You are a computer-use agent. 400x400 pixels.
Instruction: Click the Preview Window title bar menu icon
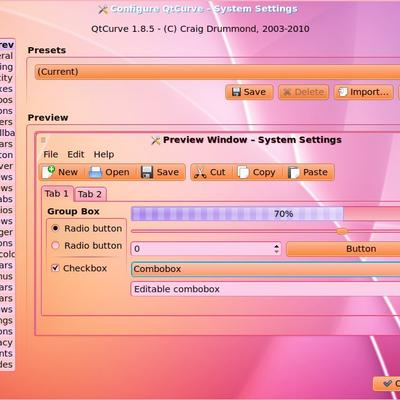(43, 140)
